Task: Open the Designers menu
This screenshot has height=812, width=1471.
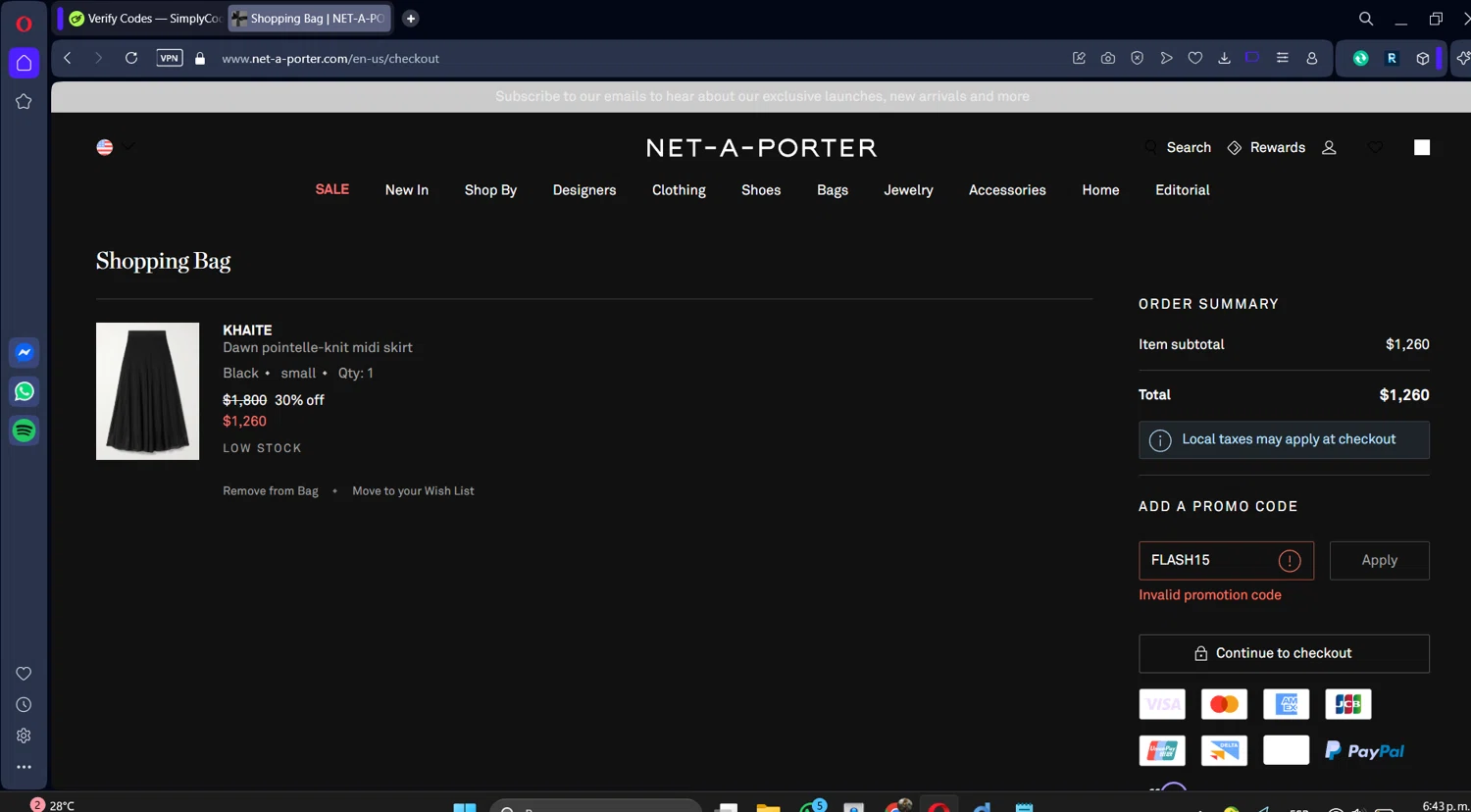Action: [584, 190]
